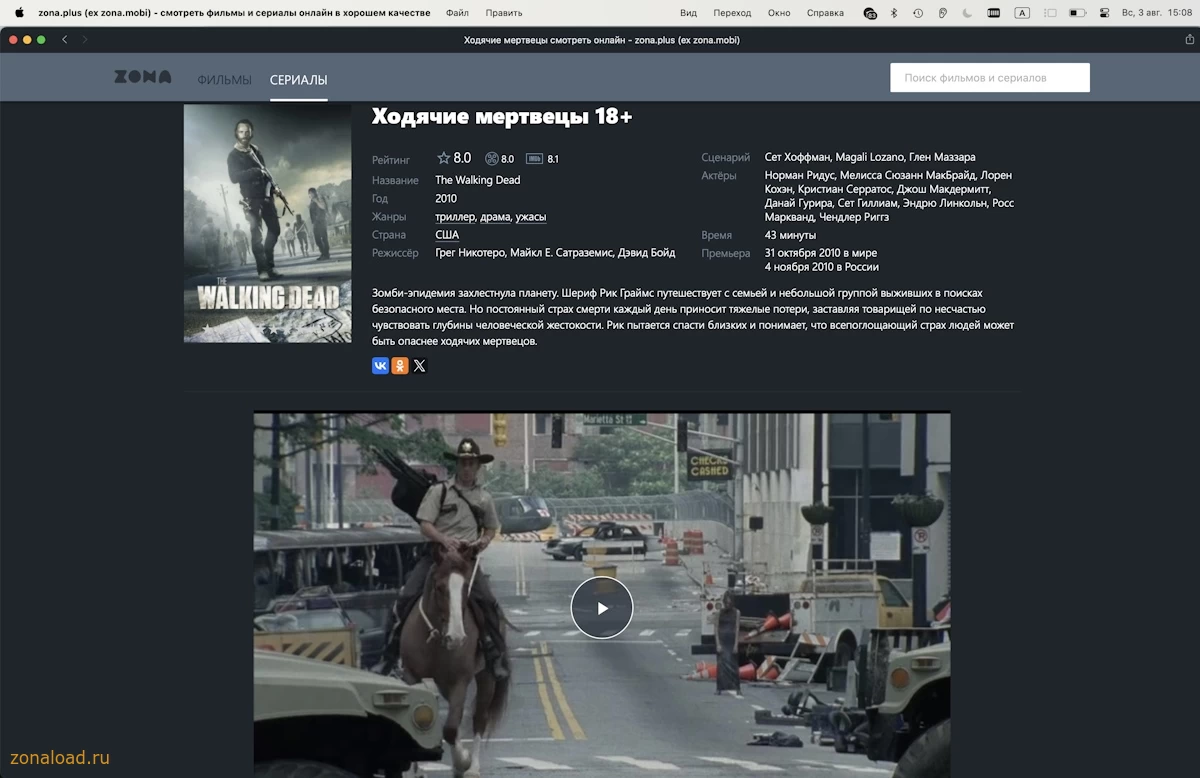Open the zona.plus application menu
Image resolution: width=1200 pixels, height=778 pixels.
click(x=235, y=13)
